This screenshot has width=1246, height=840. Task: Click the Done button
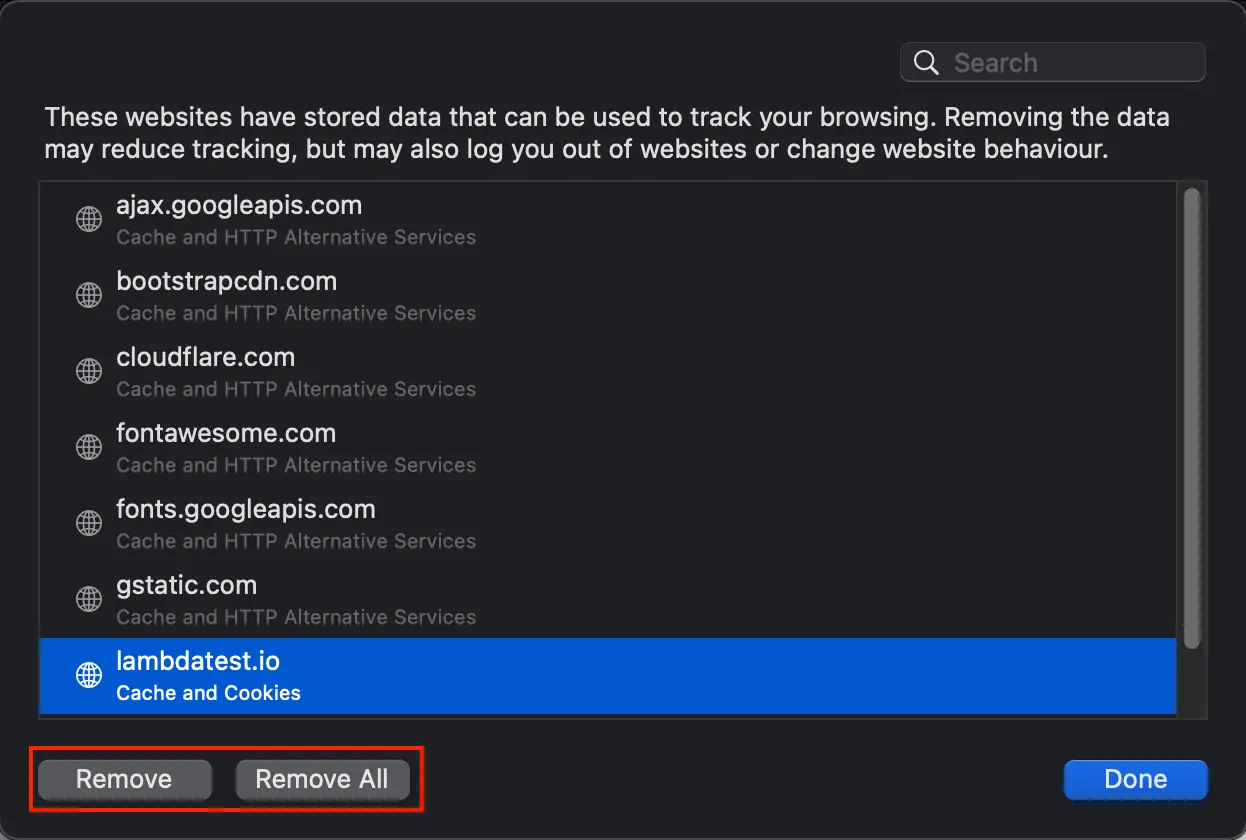click(1135, 779)
